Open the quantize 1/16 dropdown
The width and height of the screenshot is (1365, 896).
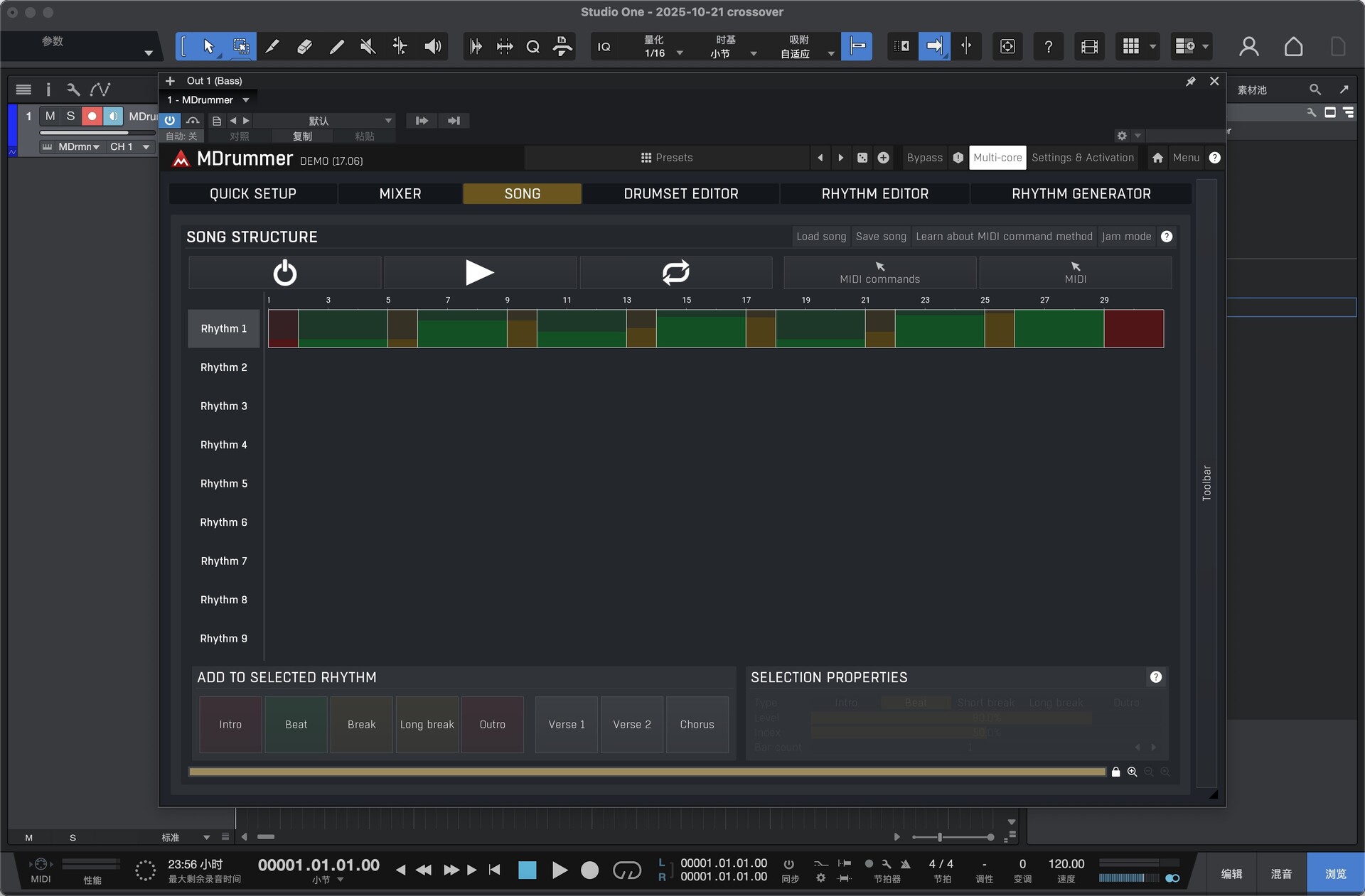(680, 53)
